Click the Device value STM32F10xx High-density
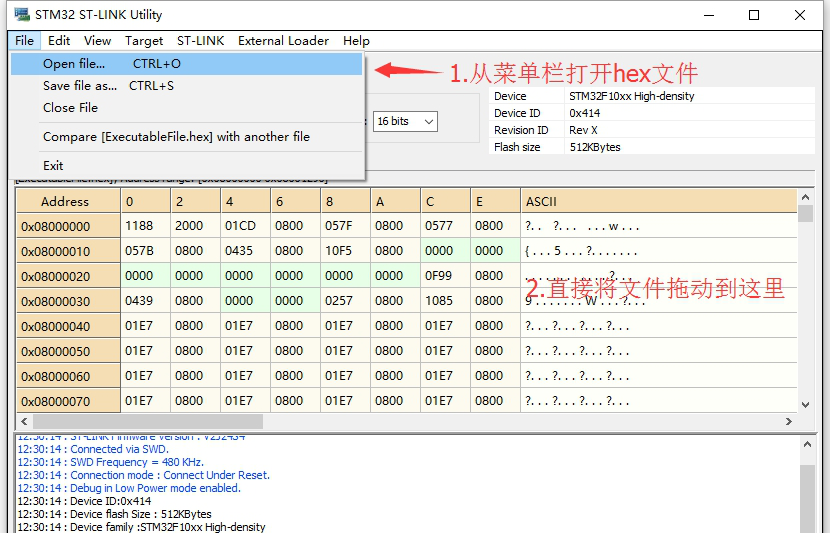The height and width of the screenshot is (554, 830). [631, 96]
